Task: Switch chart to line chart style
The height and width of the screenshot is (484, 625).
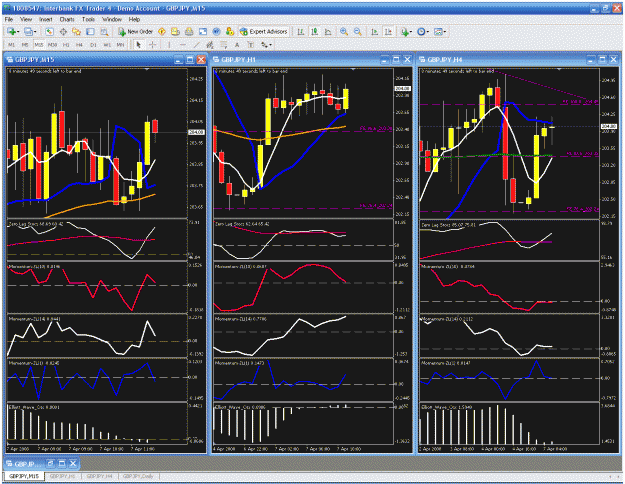Action: [x=328, y=31]
